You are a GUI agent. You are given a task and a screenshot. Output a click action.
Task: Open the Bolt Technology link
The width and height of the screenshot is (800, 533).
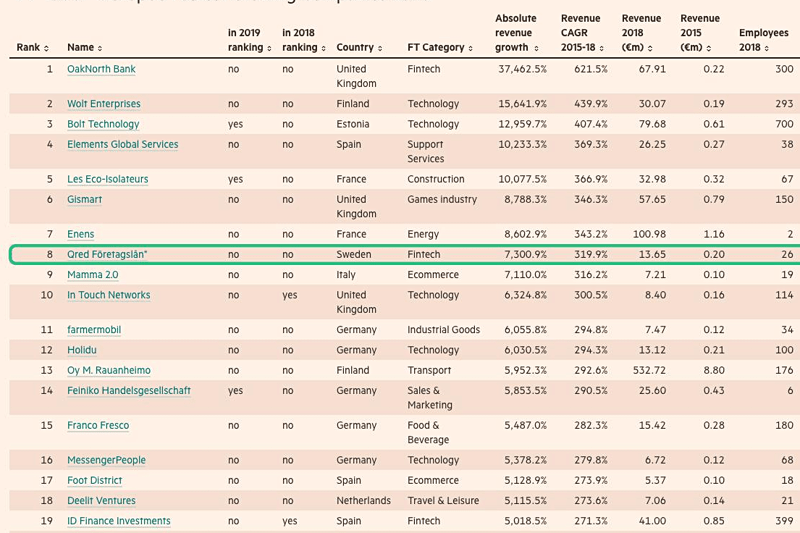click(103, 124)
